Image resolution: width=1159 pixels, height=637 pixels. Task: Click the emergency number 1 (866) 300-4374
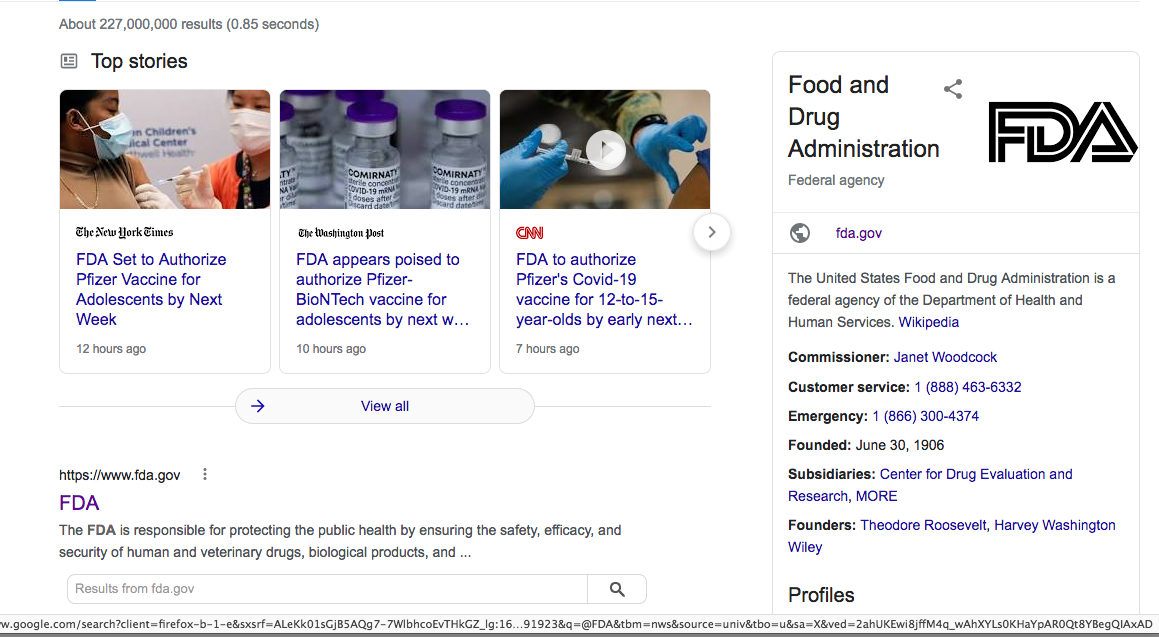(925, 416)
